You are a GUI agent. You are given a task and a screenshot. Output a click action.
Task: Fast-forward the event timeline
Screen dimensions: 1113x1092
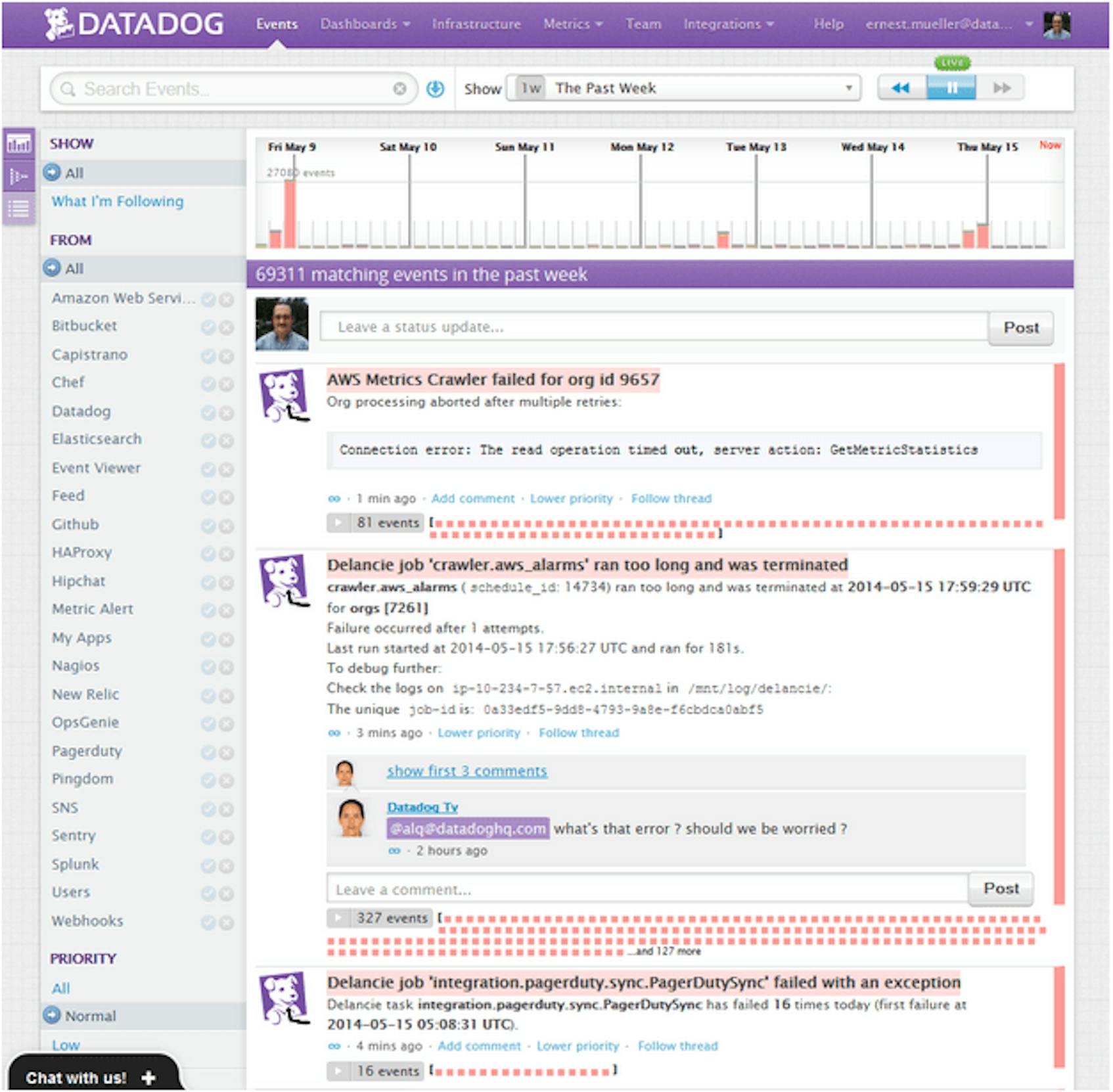1000,87
